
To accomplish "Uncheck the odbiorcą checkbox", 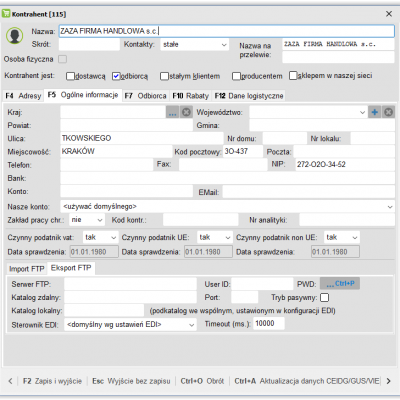I will pos(116,76).
